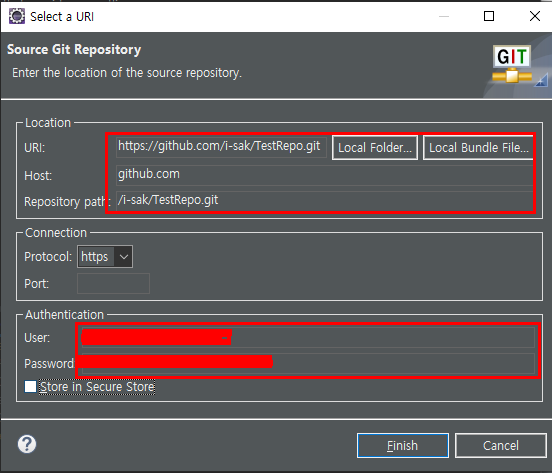Open the Protocol https dropdown
The width and height of the screenshot is (552, 473).
pyautogui.click(x=105, y=257)
